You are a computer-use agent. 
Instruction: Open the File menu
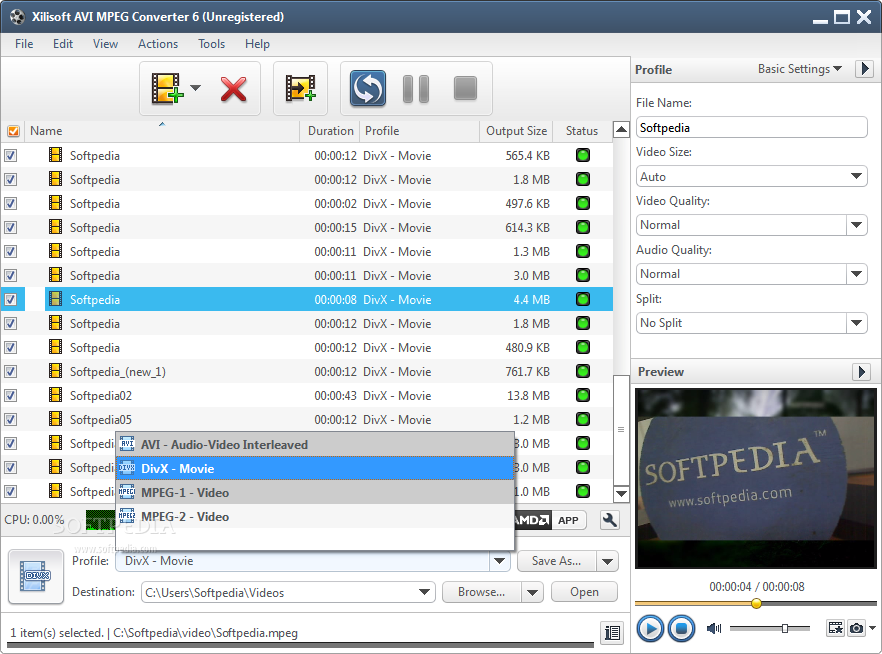click(x=24, y=44)
